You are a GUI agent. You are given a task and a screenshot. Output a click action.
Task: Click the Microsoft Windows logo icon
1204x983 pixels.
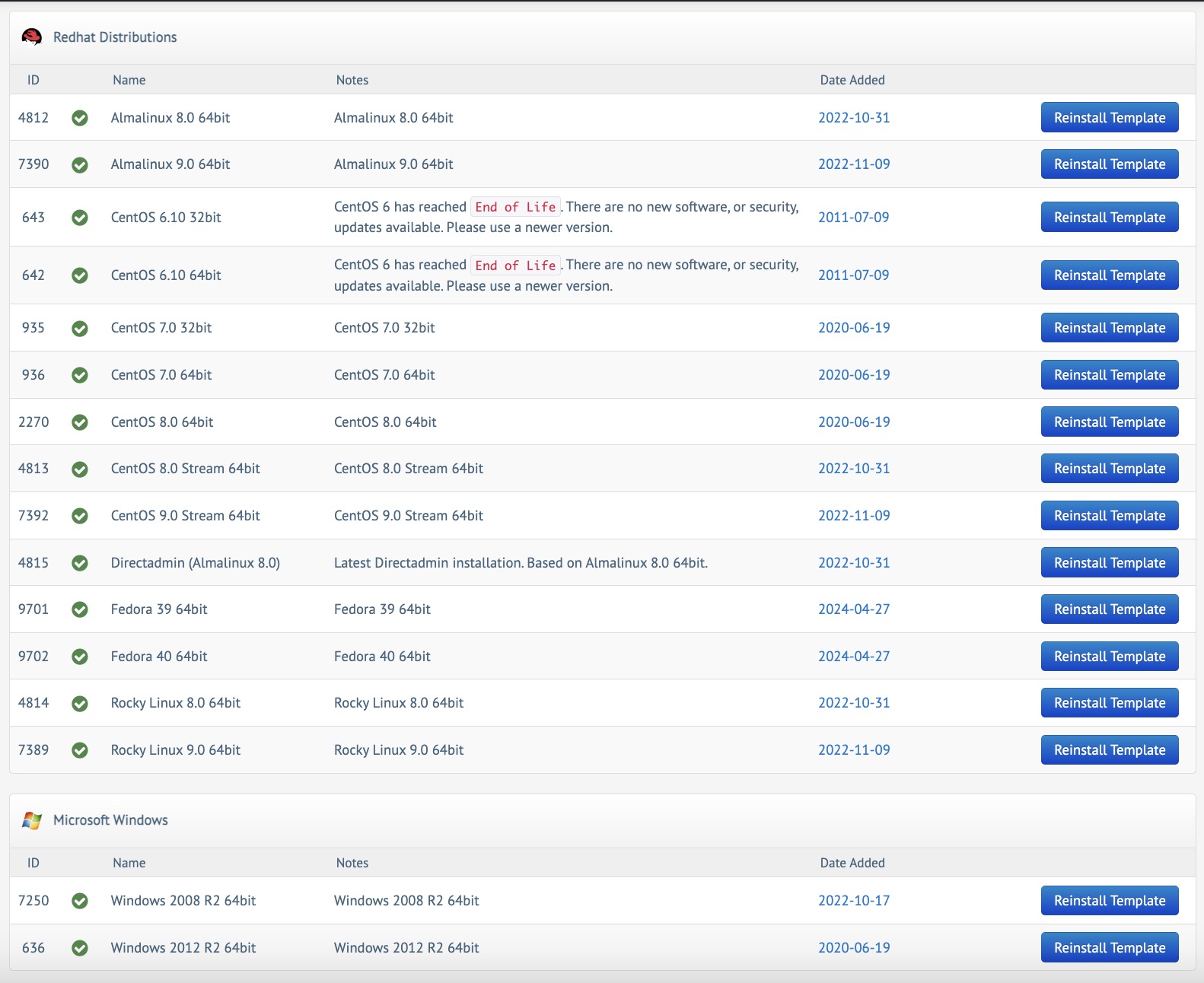tap(32, 820)
